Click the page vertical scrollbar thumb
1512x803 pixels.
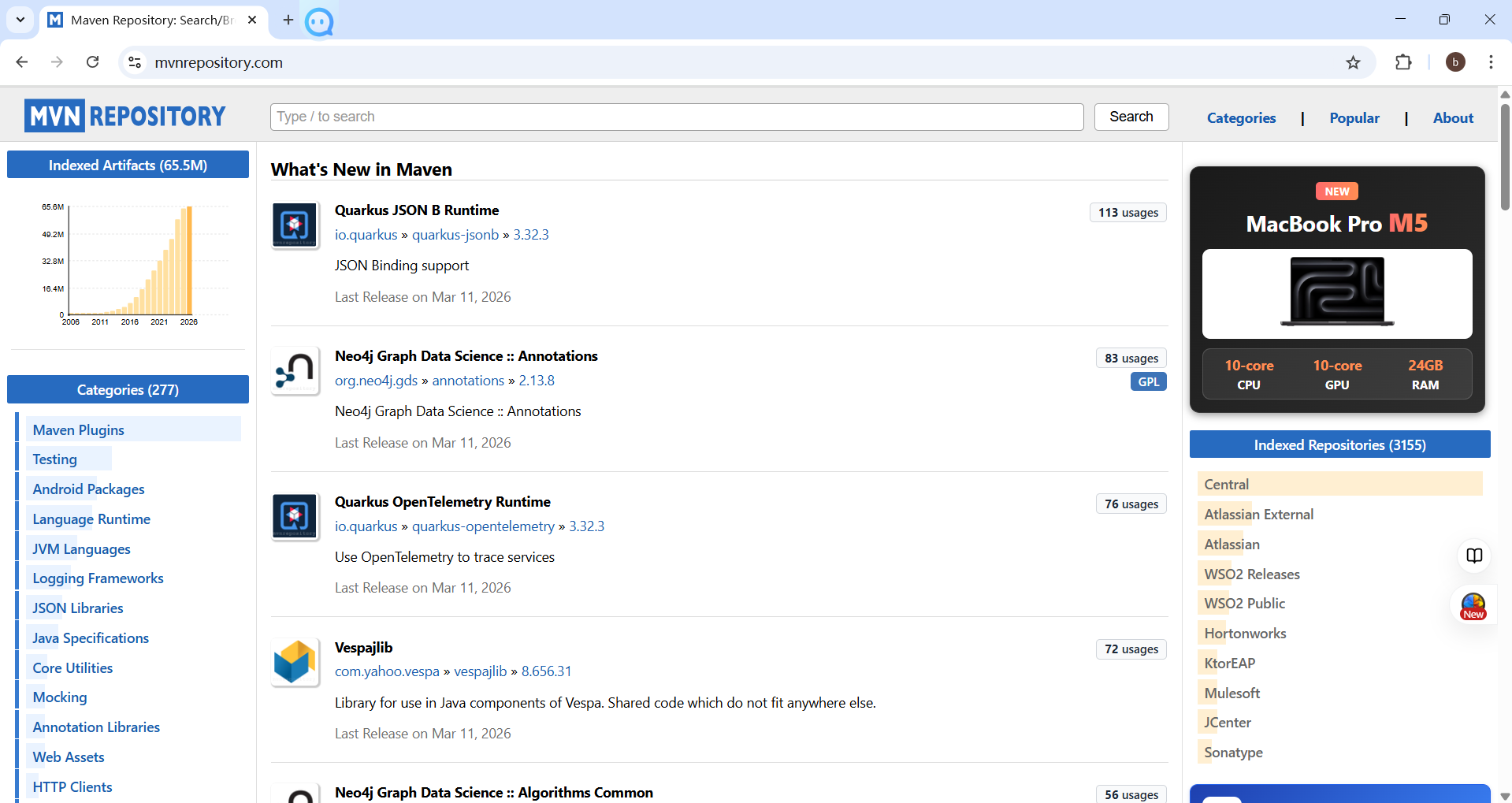[1505, 156]
